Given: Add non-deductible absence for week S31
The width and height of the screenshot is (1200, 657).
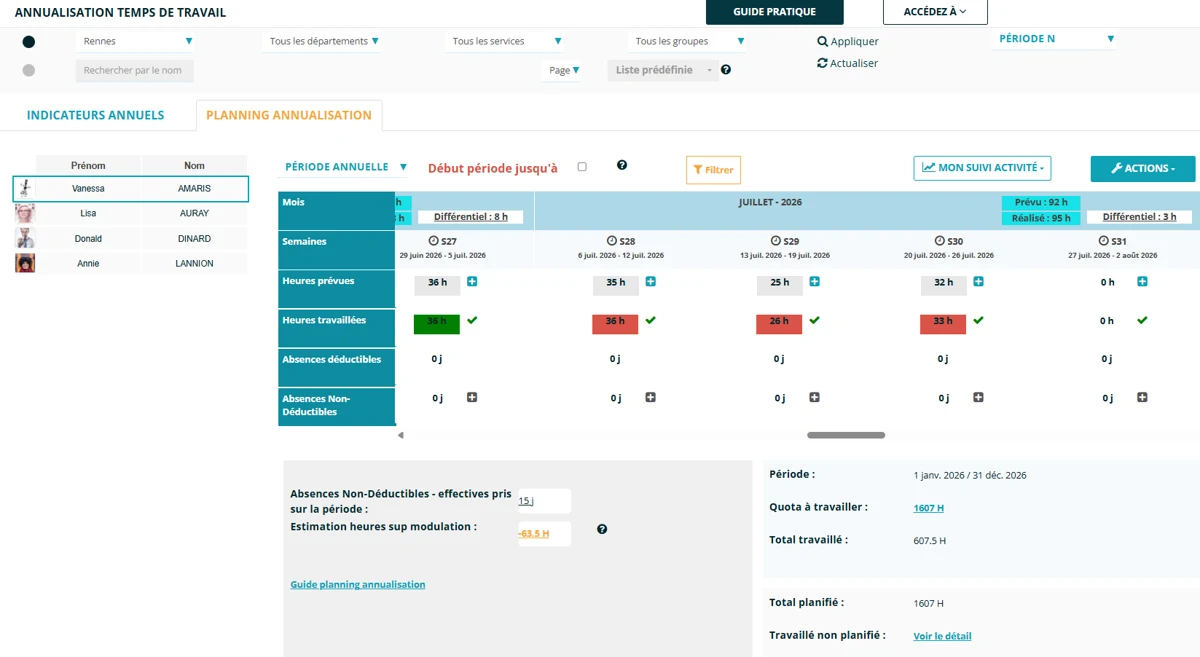Looking at the screenshot, I should tap(1142, 397).
